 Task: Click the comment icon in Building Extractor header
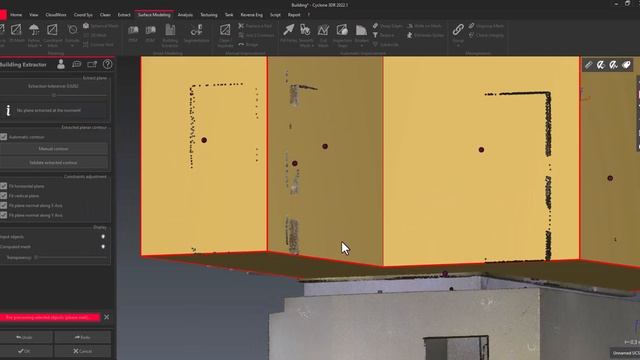point(77,64)
